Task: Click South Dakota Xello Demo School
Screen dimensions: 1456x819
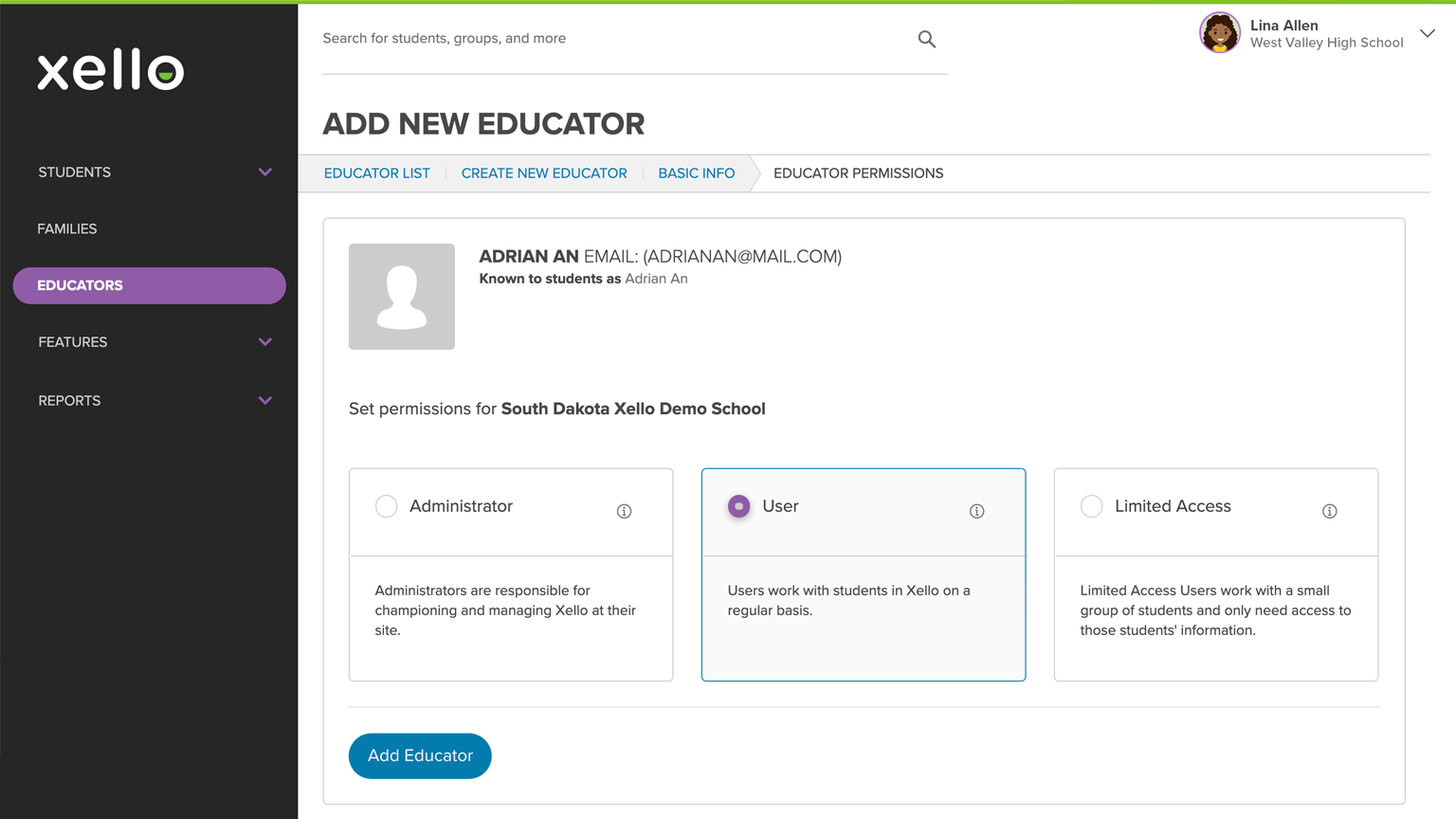Action: tap(633, 409)
